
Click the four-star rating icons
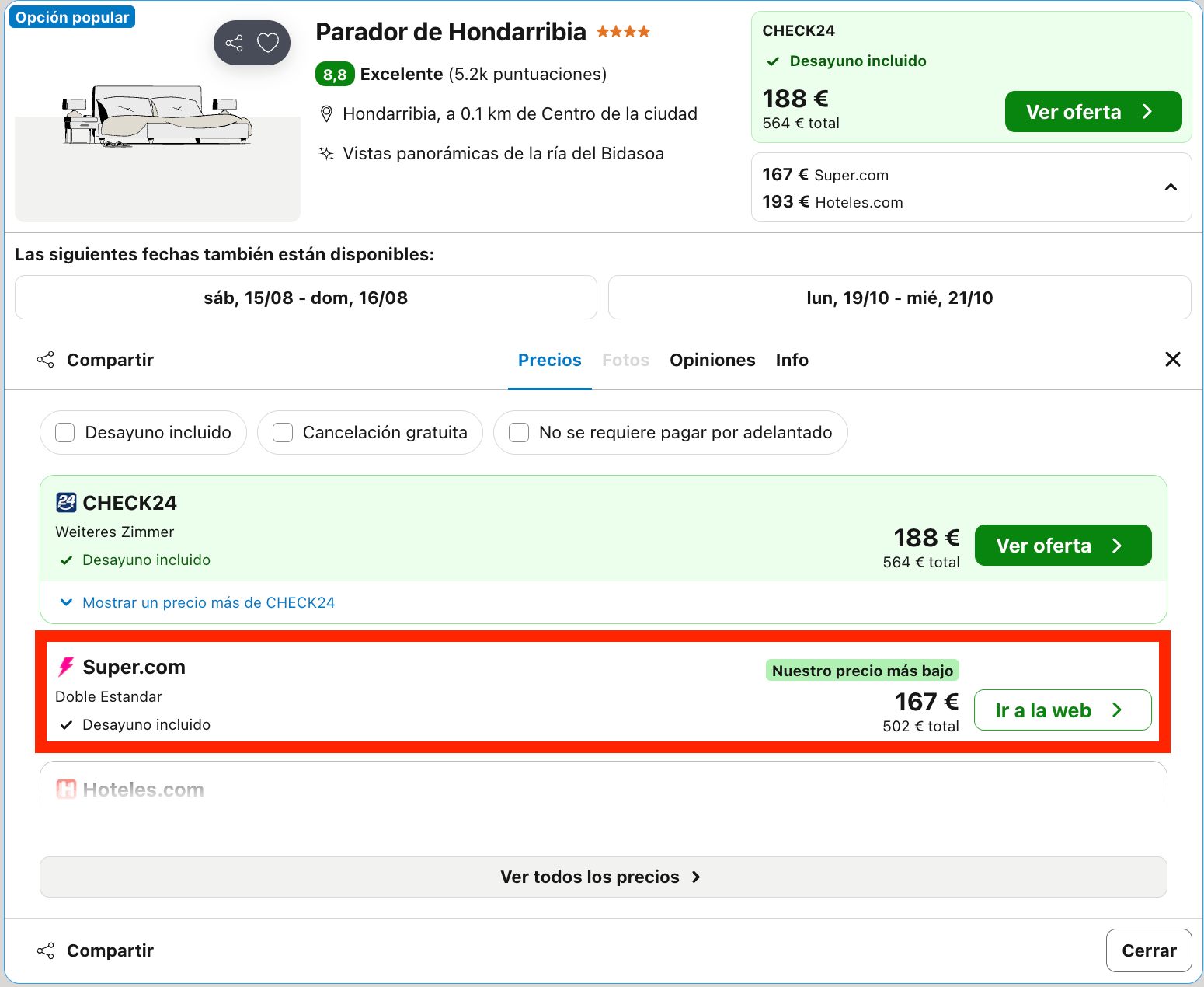click(x=623, y=32)
